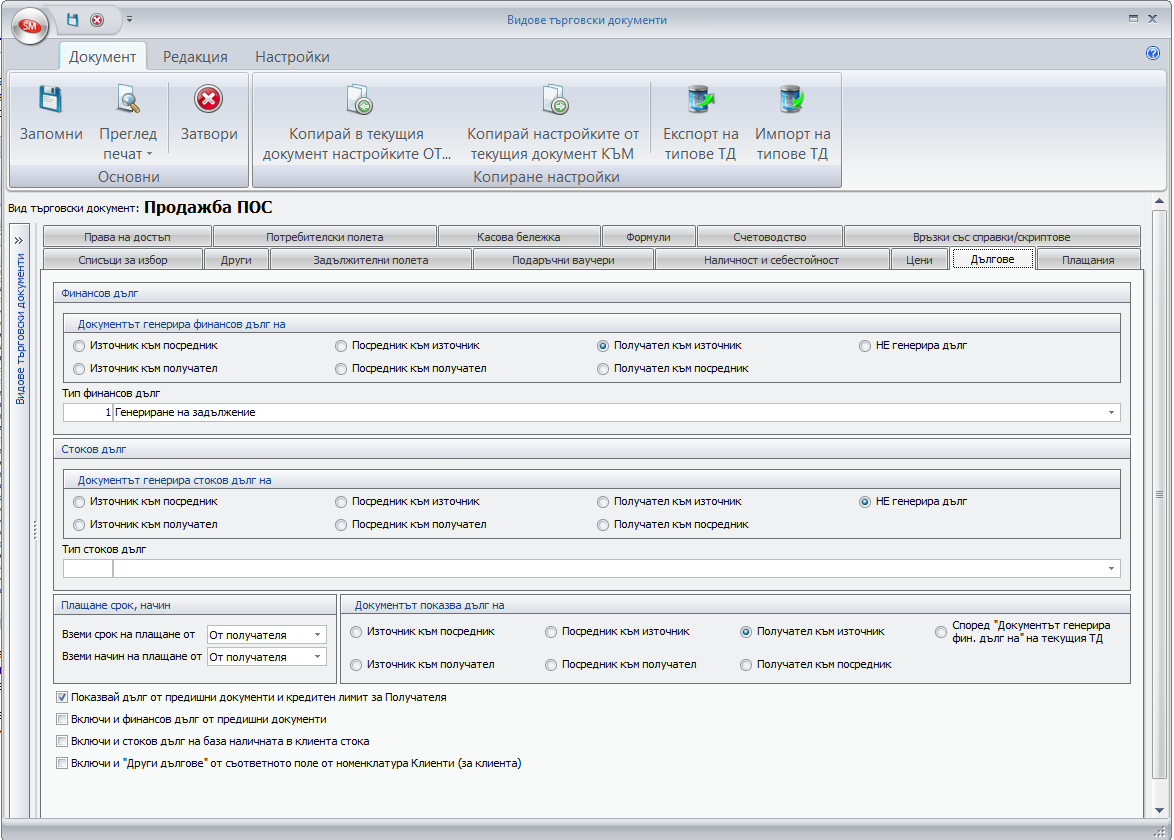Select stock debt НЕ генерира дълг radio
Viewport: 1174px width, 840px height.
(x=866, y=502)
